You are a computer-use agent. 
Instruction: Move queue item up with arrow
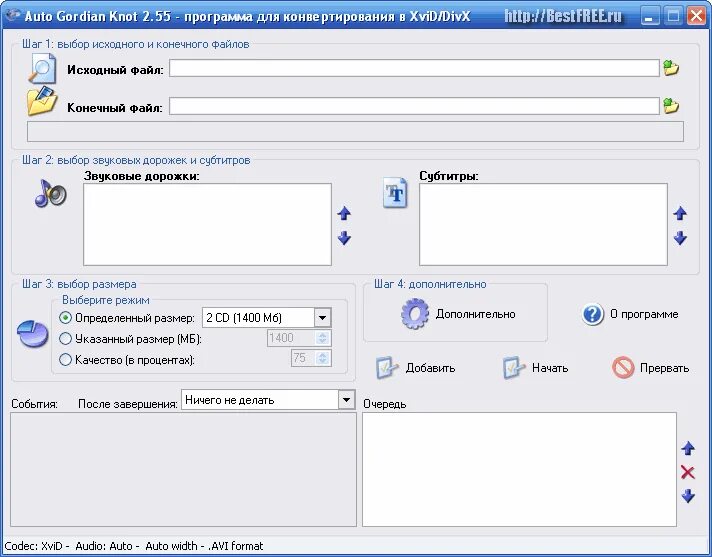688,449
